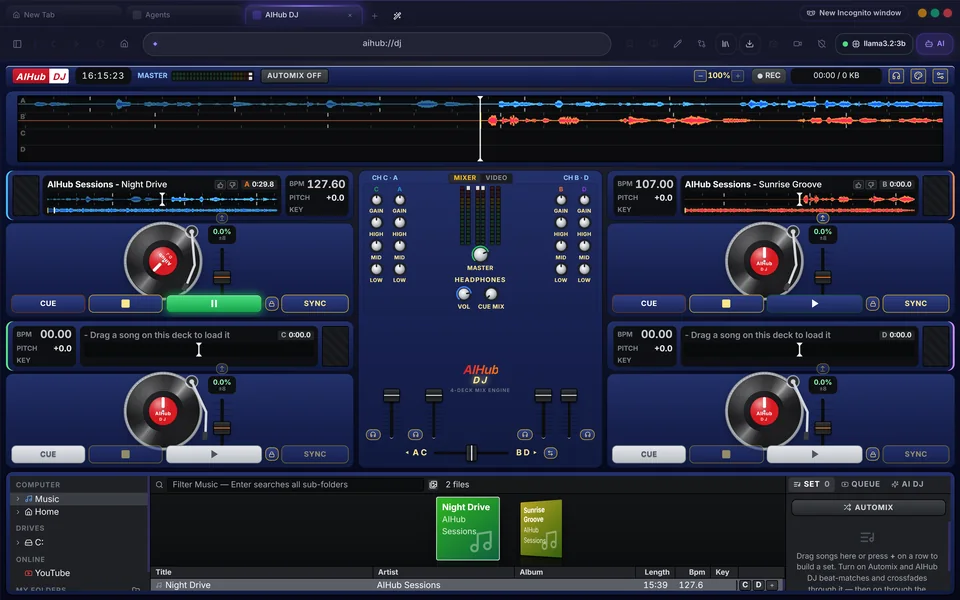Image resolution: width=960 pixels, height=600 pixels.
Task: Toggle crossfader swap icon next to BD
Action: click(550, 453)
